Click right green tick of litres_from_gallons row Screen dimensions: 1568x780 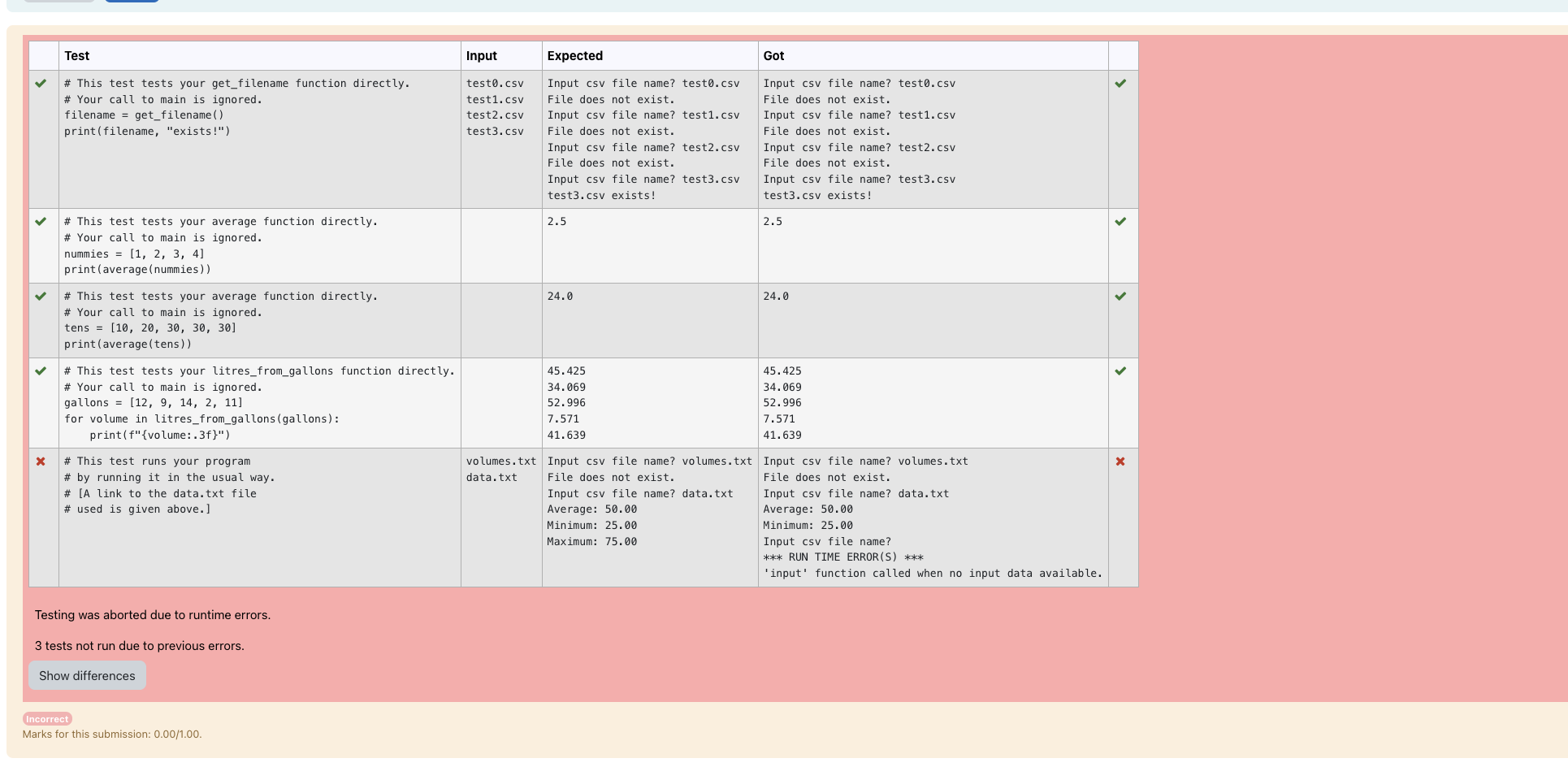click(x=1120, y=371)
